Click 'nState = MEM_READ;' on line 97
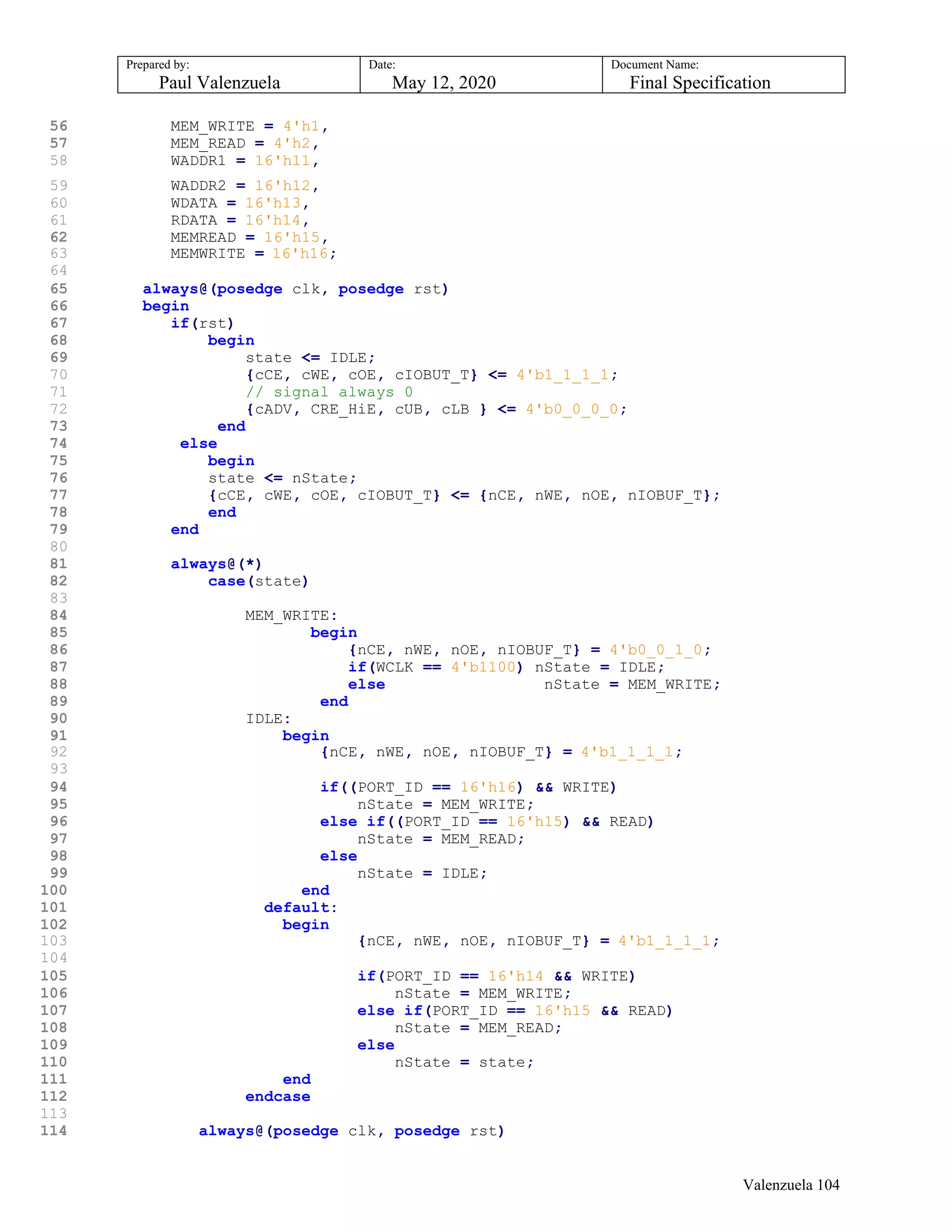The image size is (952, 1232). tap(441, 839)
